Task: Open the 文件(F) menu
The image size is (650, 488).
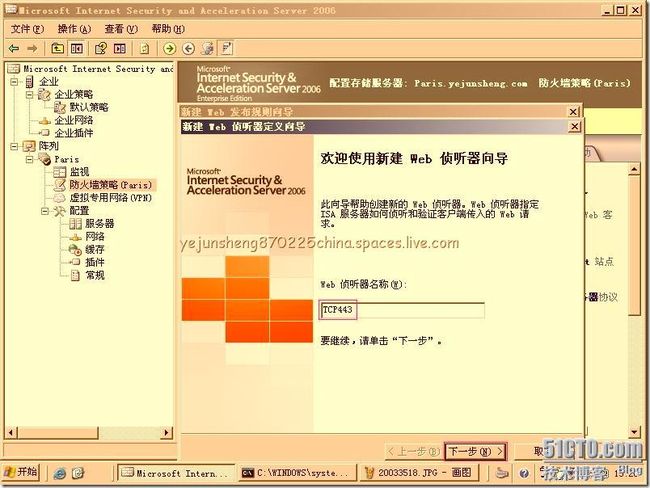Action: 27,29
